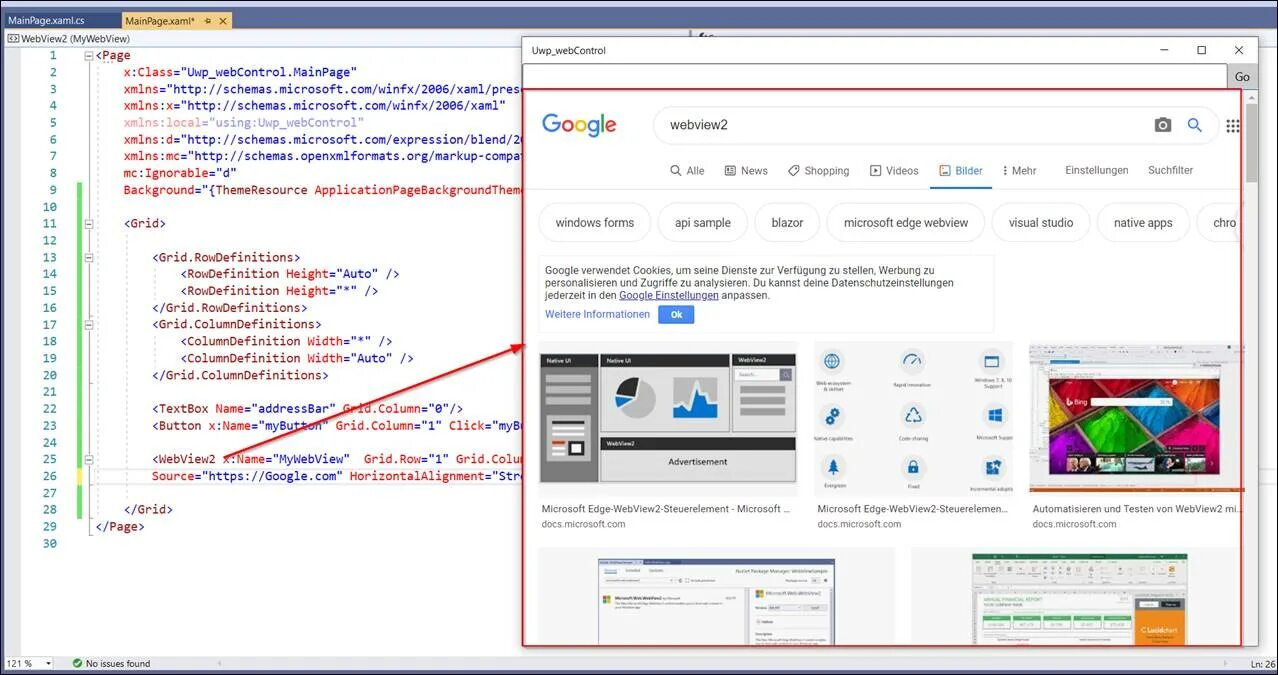The image size is (1278, 675).
Task: Click the Button x:Name="myButton" code line
Action: click(x=336, y=425)
